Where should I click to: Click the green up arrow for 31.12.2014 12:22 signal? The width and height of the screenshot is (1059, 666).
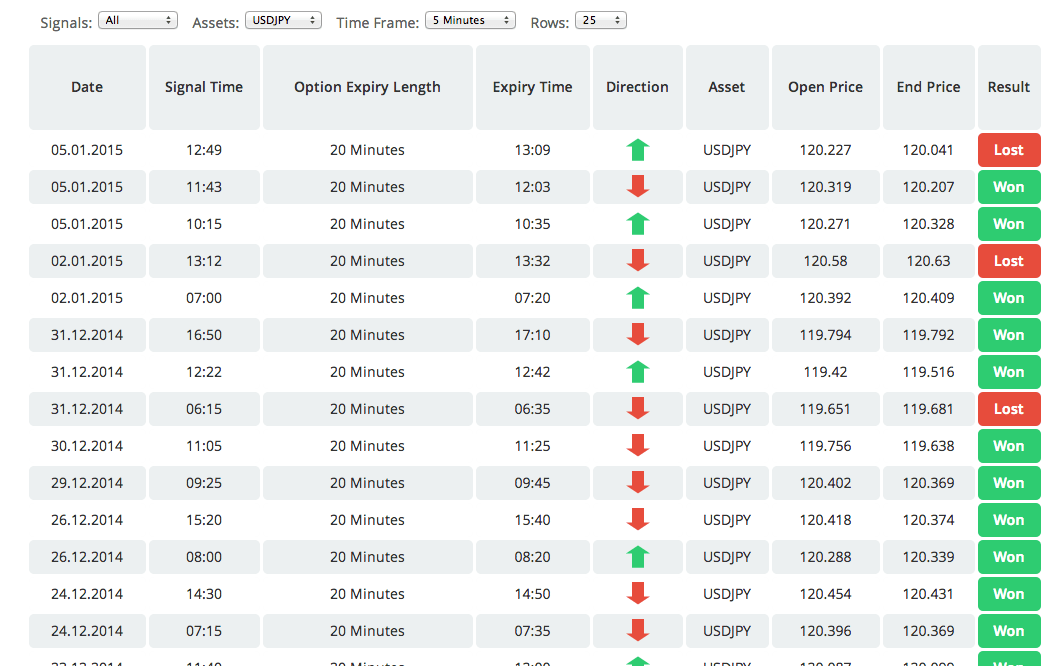point(638,372)
